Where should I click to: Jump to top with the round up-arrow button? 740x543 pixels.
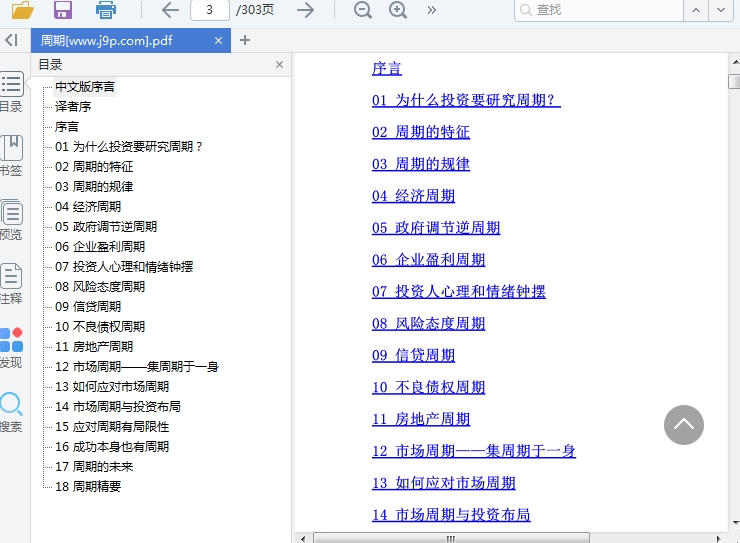click(x=684, y=425)
